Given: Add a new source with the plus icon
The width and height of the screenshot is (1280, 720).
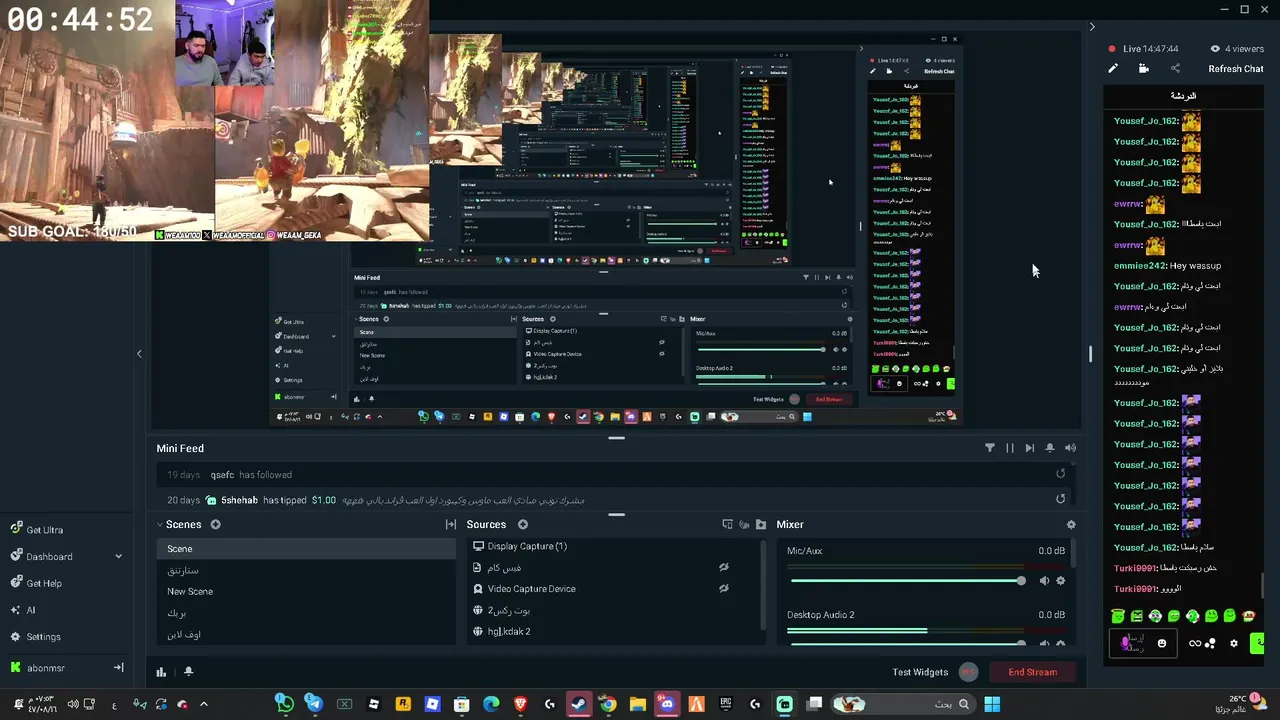Looking at the screenshot, I should 522,524.
